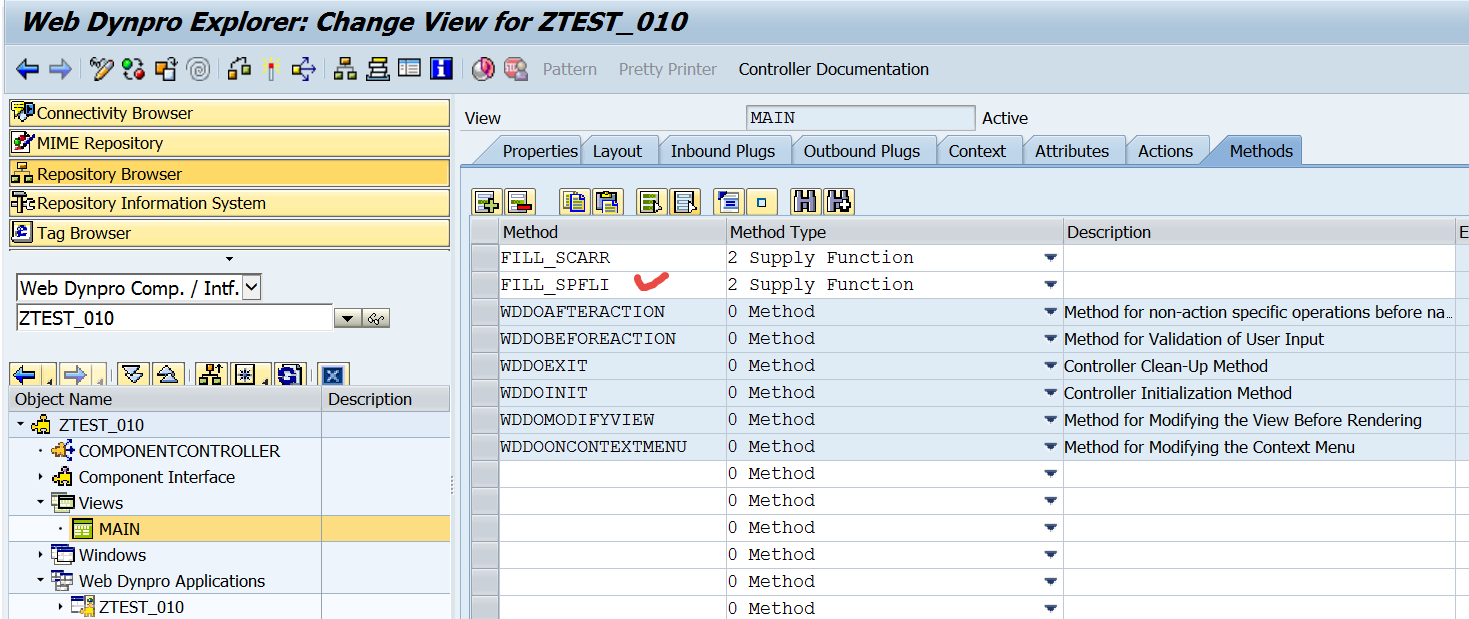1469x619 pixels.
Task: Click the Activate matchstick icon
Action: point(269,69)
